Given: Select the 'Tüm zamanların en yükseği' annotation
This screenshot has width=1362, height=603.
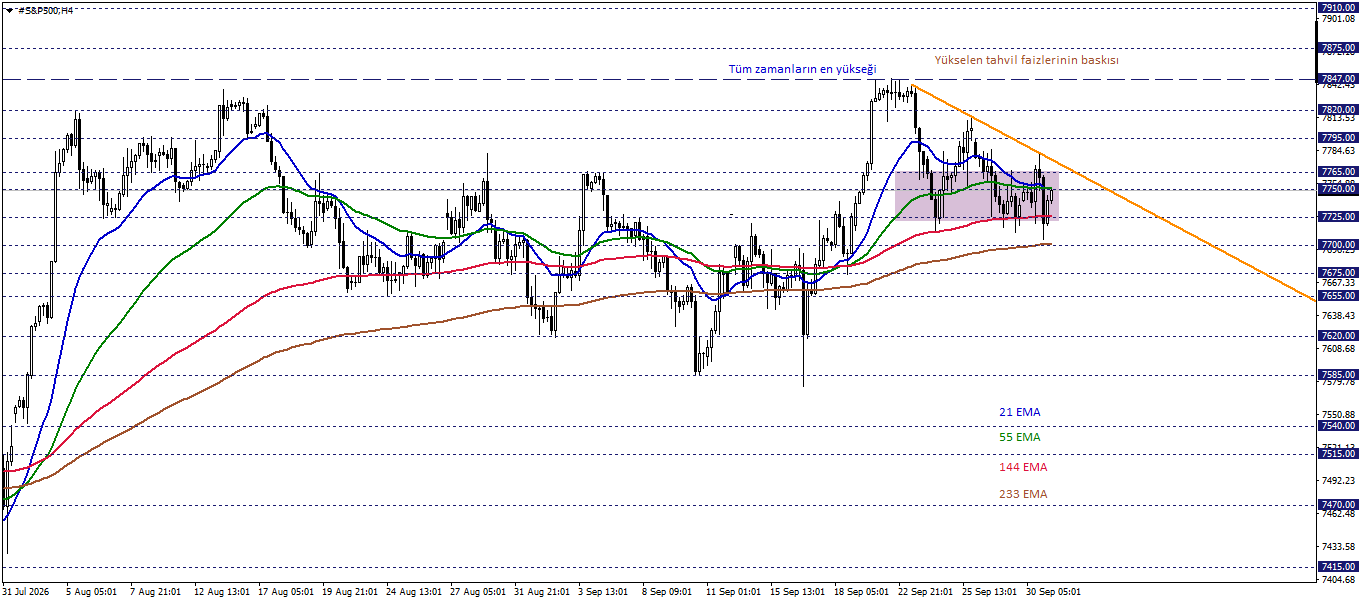Looking at the screenshot, I should coord(802,69).
